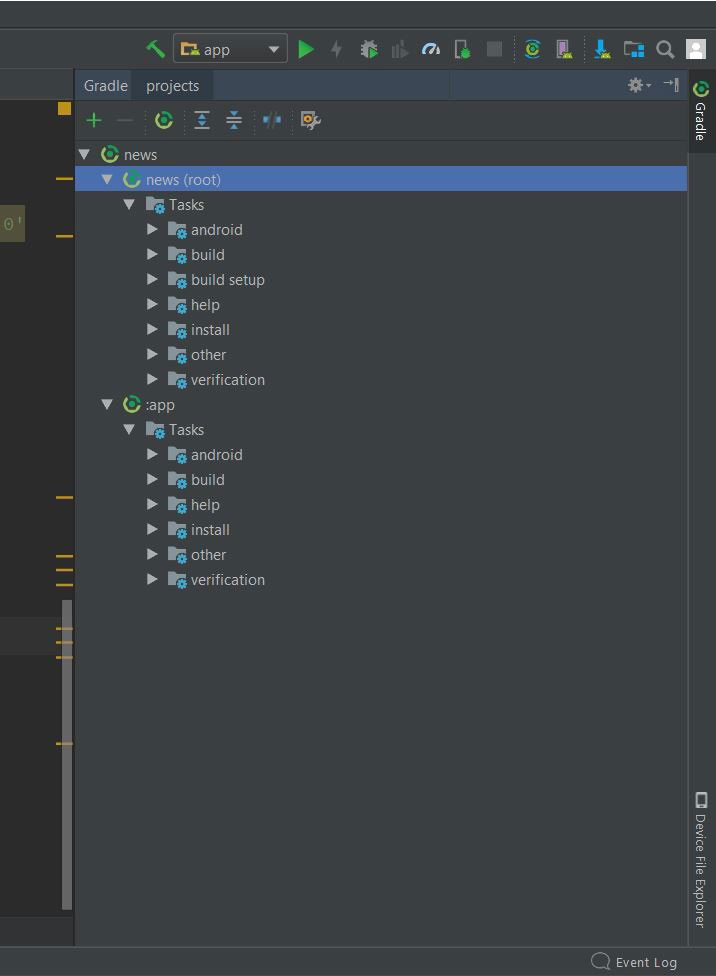Expand help folder under :app

[x=152, y=504]
